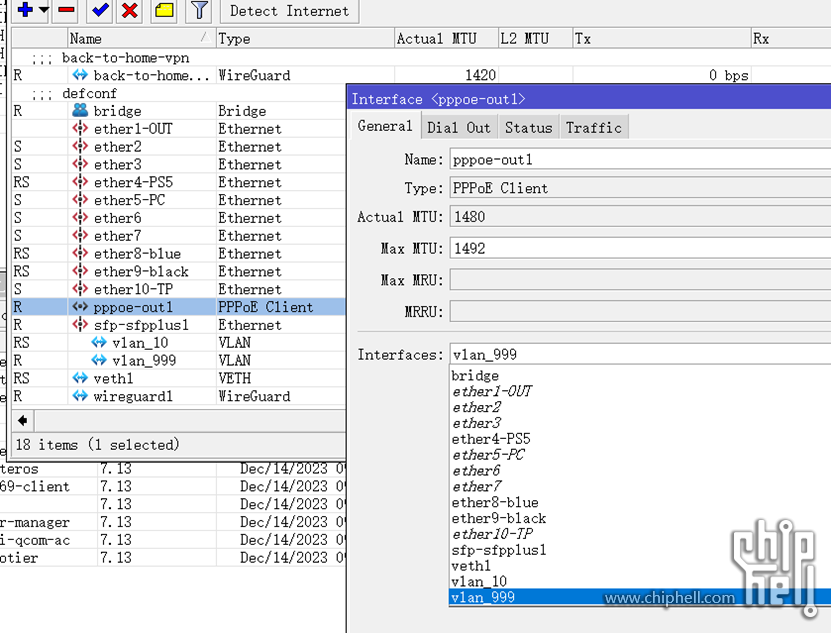Viewport: 831px width, 633px height.
Task: Sort by the Type column header
Action: [305, 39]
